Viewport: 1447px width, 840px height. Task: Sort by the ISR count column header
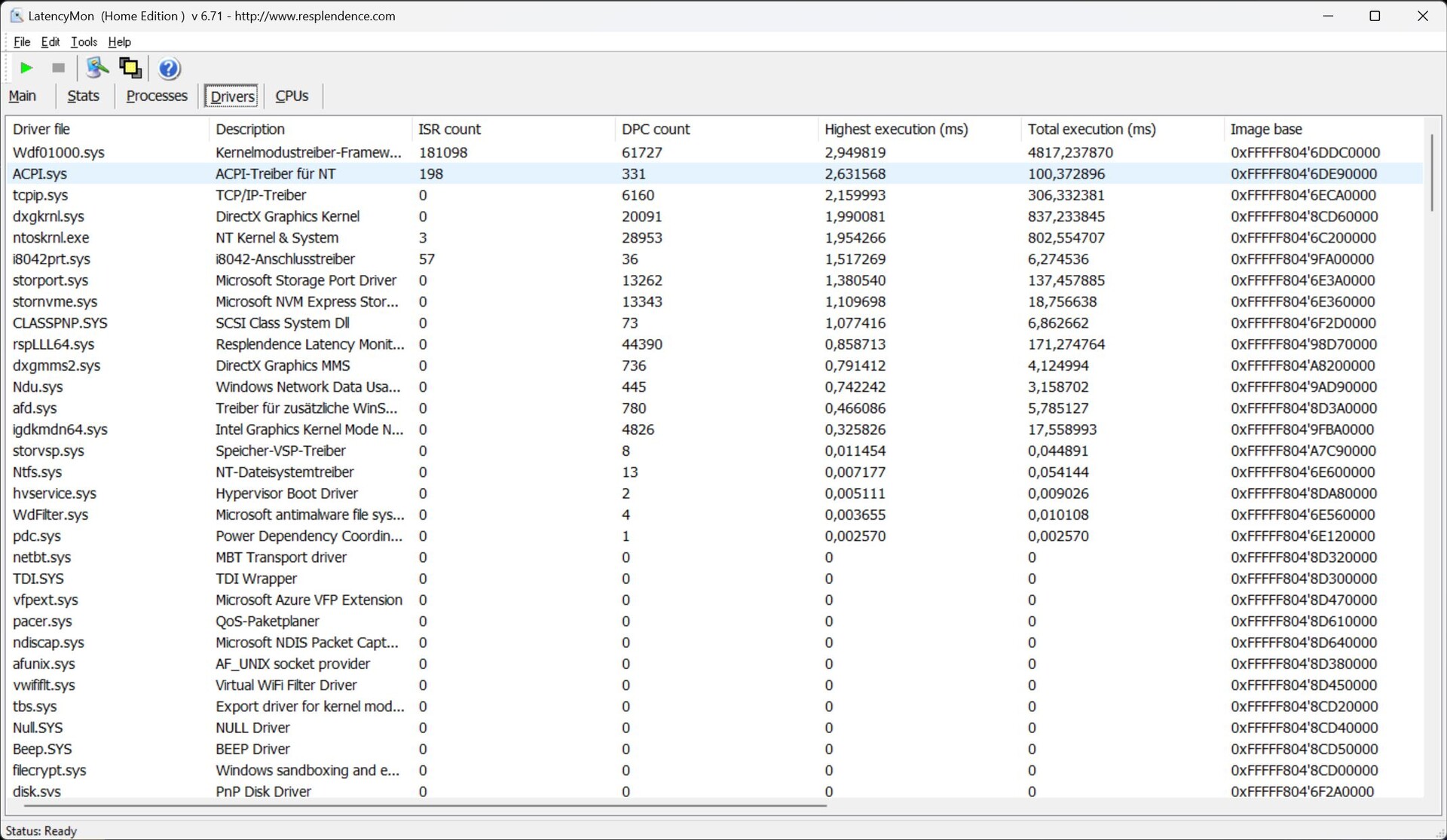click(450, 130)
